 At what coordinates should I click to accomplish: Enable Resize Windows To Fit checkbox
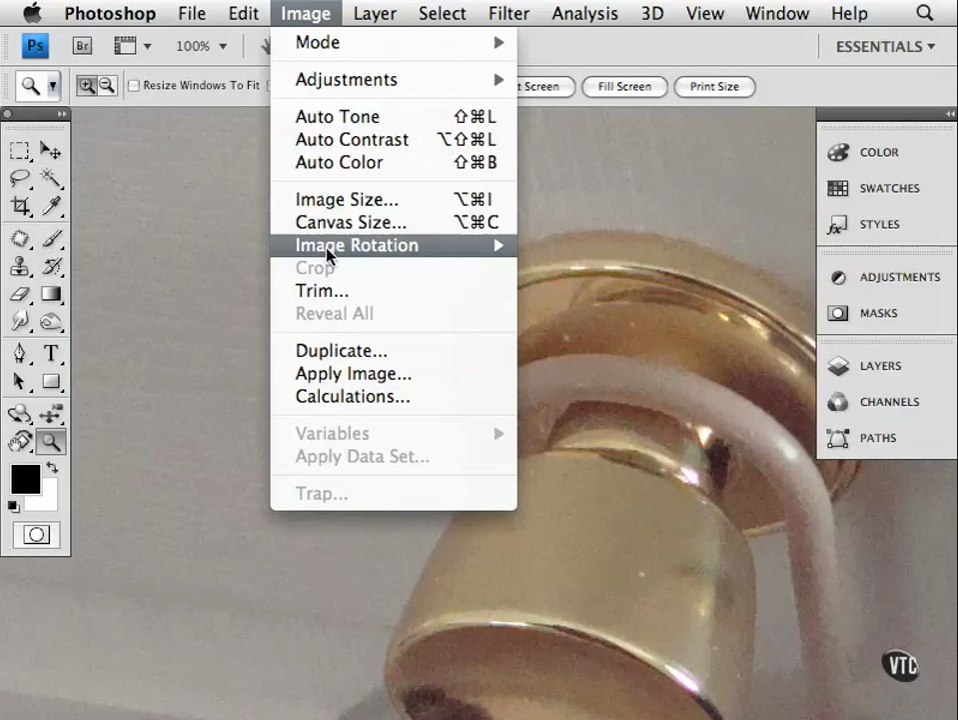pos(134,86)
